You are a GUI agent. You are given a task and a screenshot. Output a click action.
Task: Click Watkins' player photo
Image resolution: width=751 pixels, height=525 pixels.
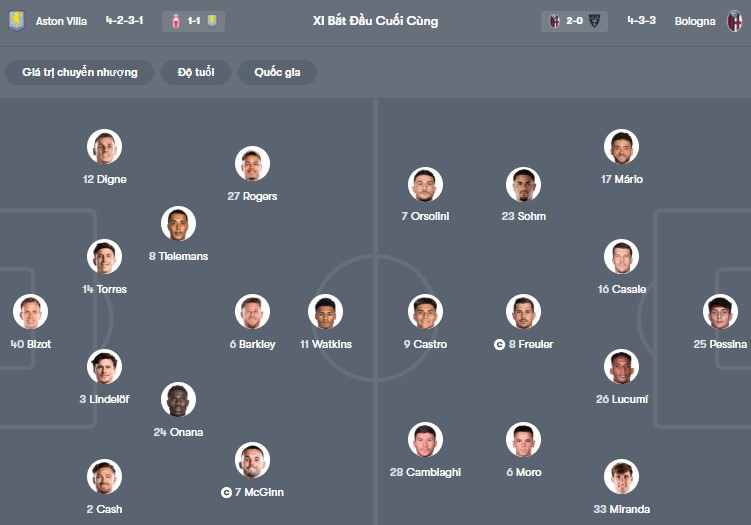point(325,312)
